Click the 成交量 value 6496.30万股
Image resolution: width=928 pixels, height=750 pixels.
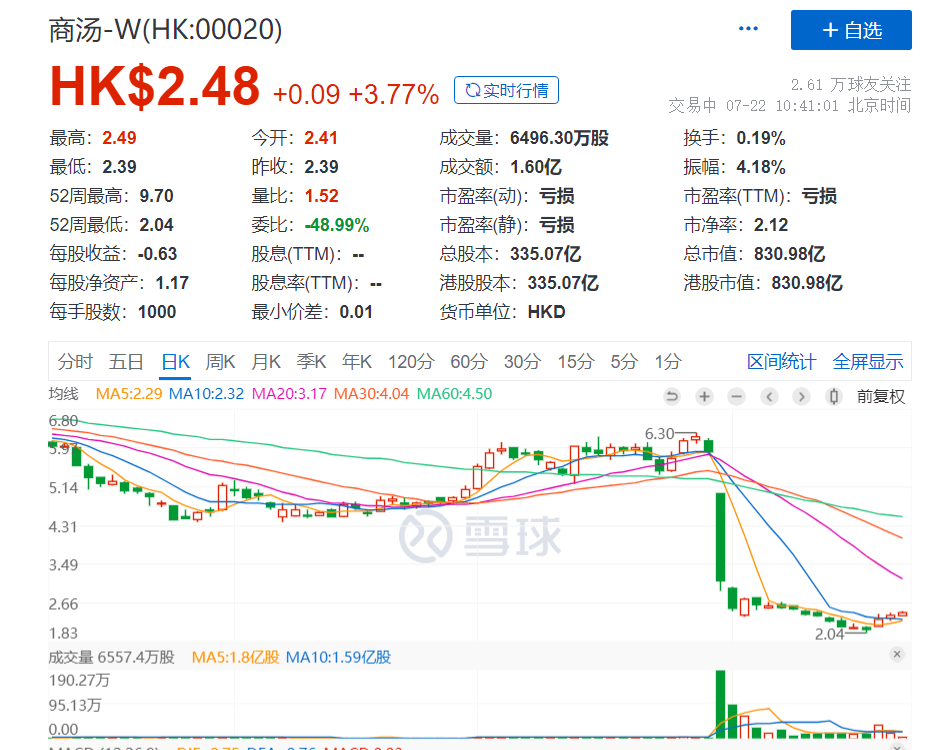click(559, 138)
